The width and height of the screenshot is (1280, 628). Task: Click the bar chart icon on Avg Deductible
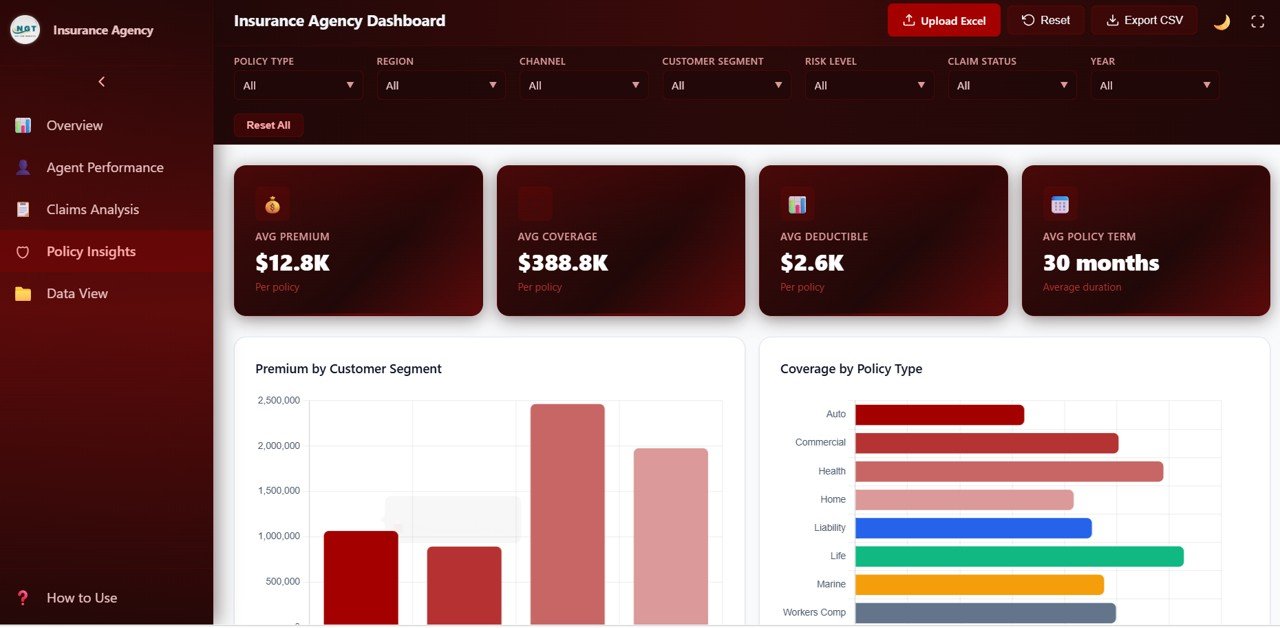click(797, 204)
